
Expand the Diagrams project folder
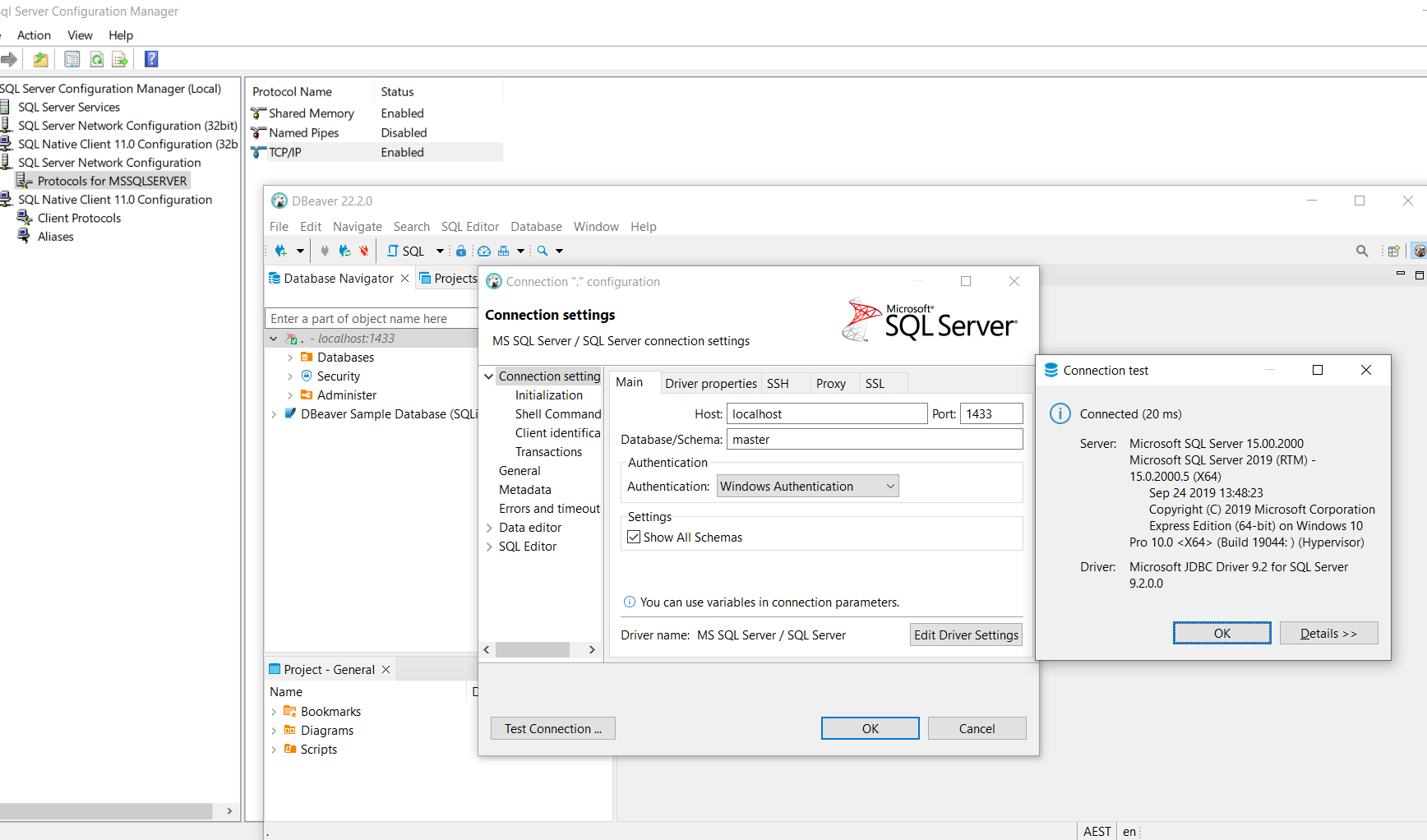click(274, 731)
